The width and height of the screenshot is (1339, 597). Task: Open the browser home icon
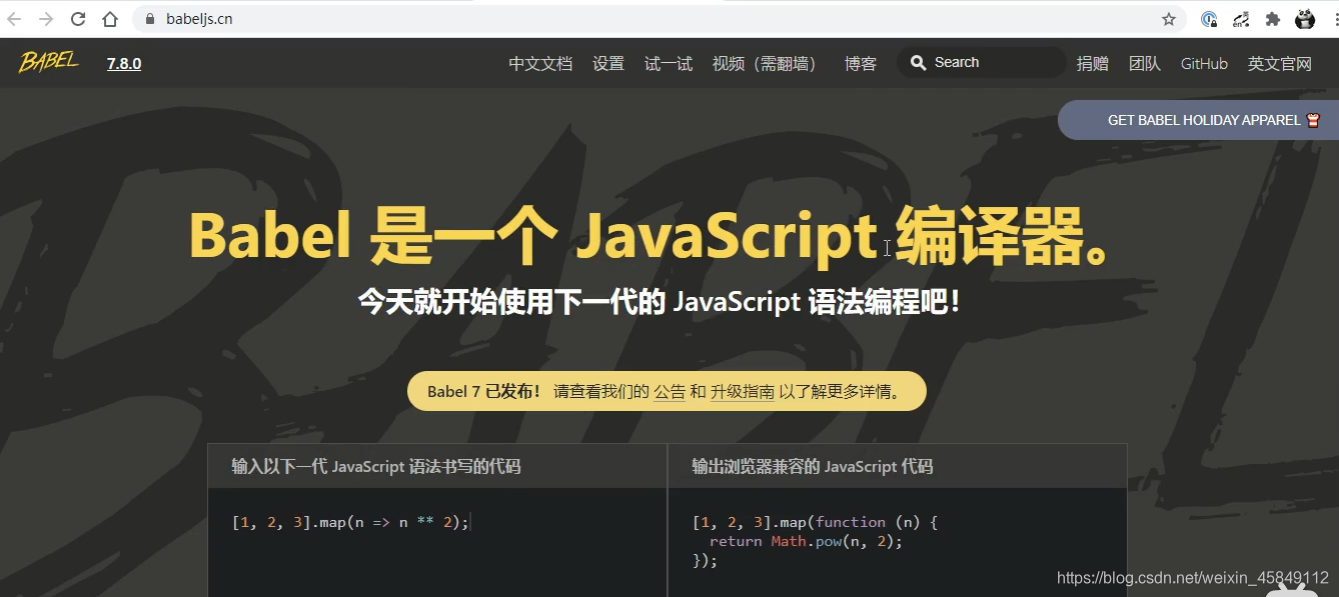(x=110, y=19)
